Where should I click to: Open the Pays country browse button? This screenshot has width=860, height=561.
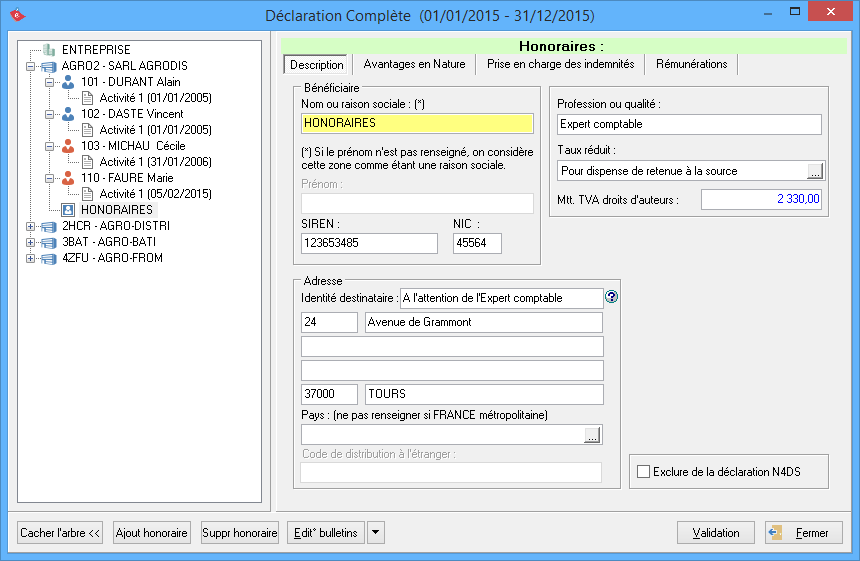click(x=592, y=435)
